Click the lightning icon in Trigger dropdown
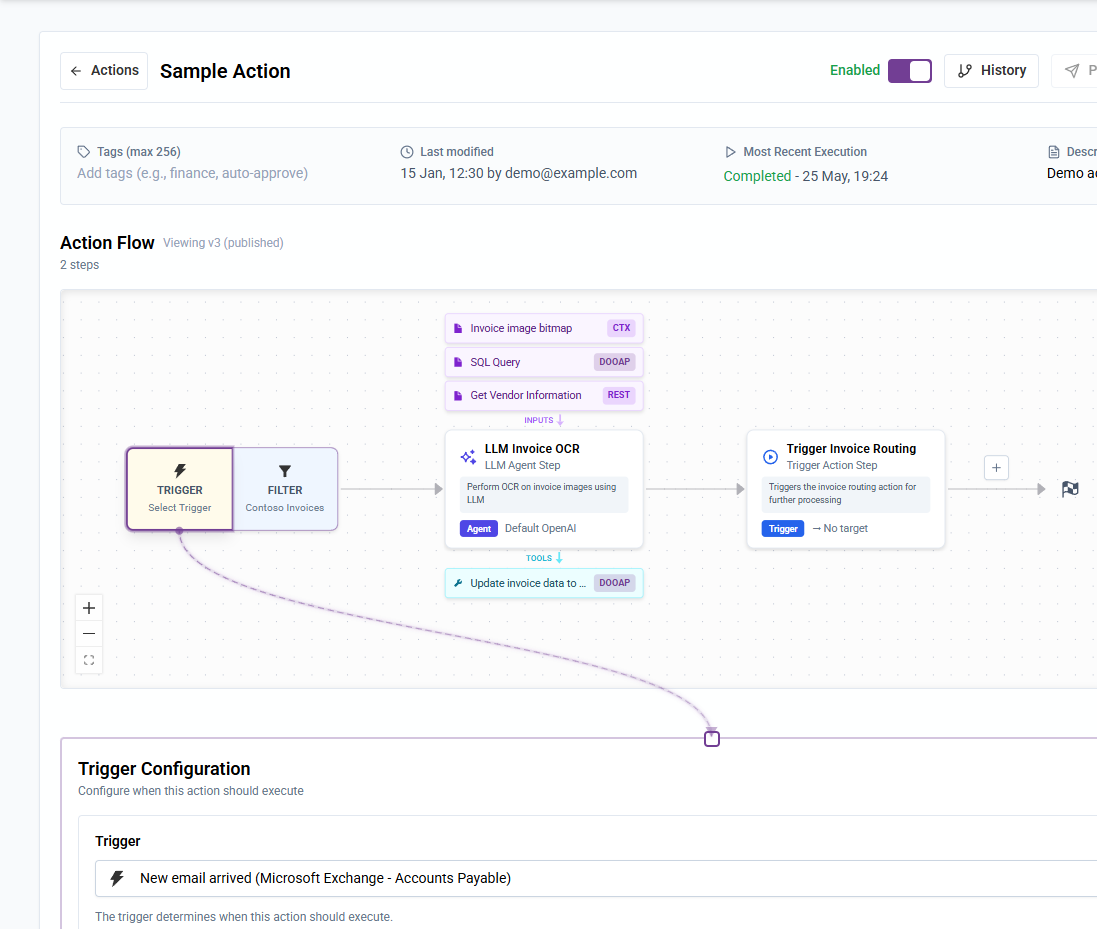This screenshot has width=1097, height=929. [117, 879]
